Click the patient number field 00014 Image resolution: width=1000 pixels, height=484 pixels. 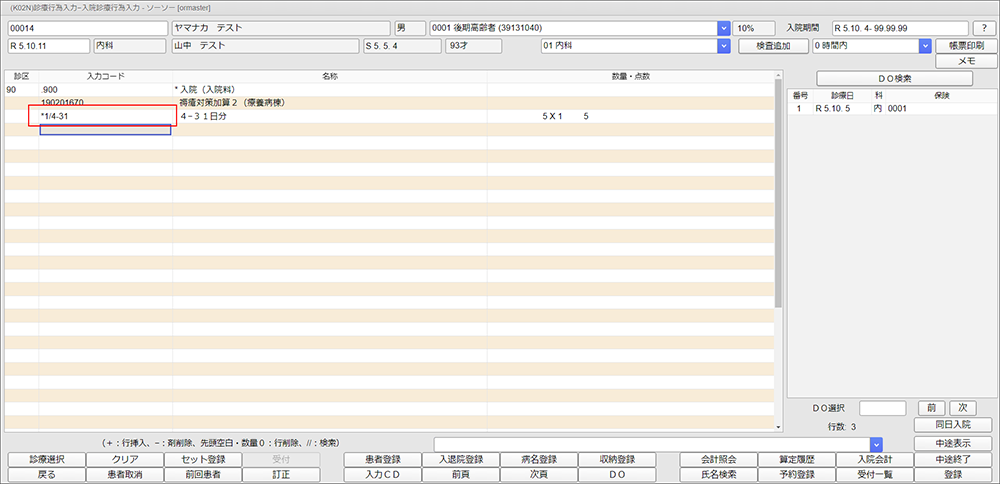pyautogui.click(x=87, y=28)
